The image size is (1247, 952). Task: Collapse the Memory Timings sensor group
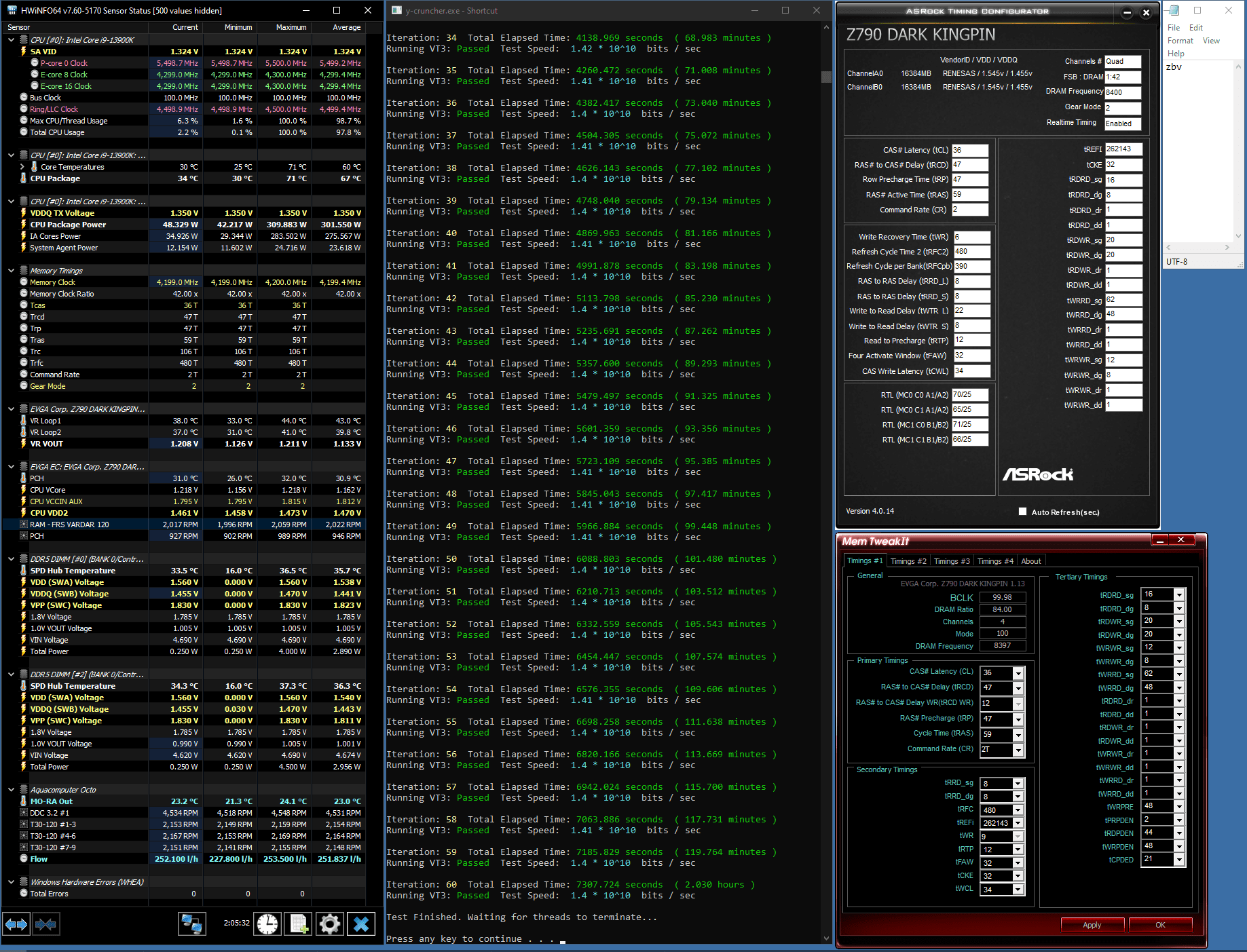click(x=11, y=271)
